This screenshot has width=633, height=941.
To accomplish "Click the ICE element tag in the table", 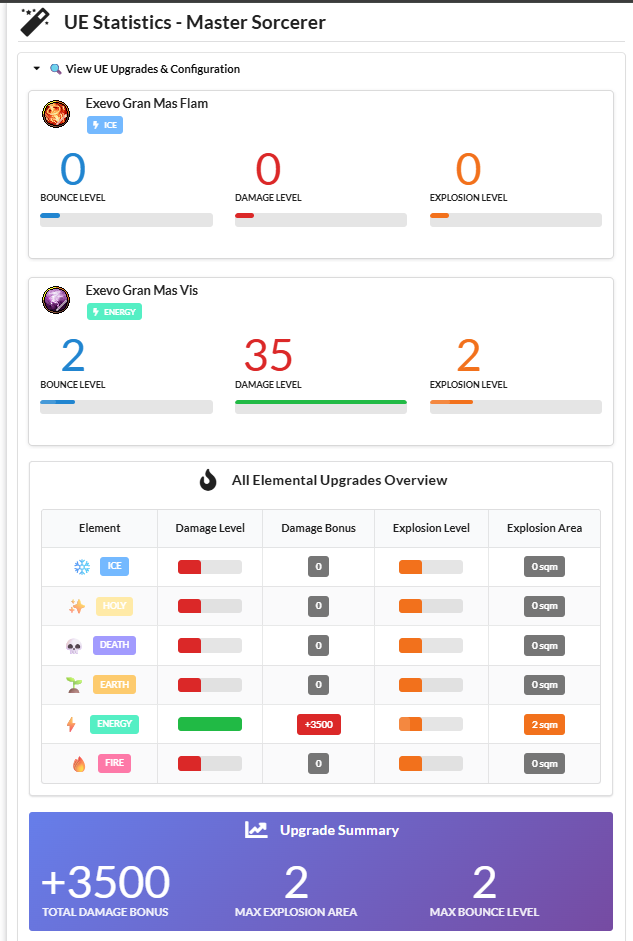I will (114, 566).
